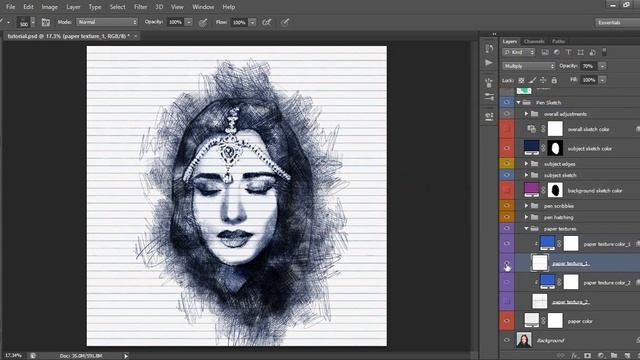The image size is (640, 360).
Task: Hide the paper color layer
Action: 507,321
